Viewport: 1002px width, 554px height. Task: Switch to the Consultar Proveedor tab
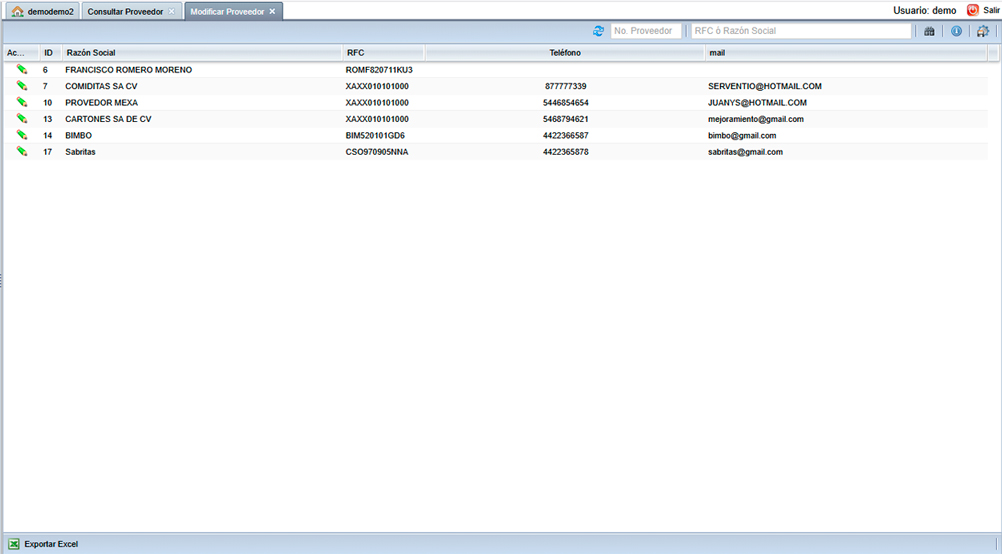[x=125, y=11]
